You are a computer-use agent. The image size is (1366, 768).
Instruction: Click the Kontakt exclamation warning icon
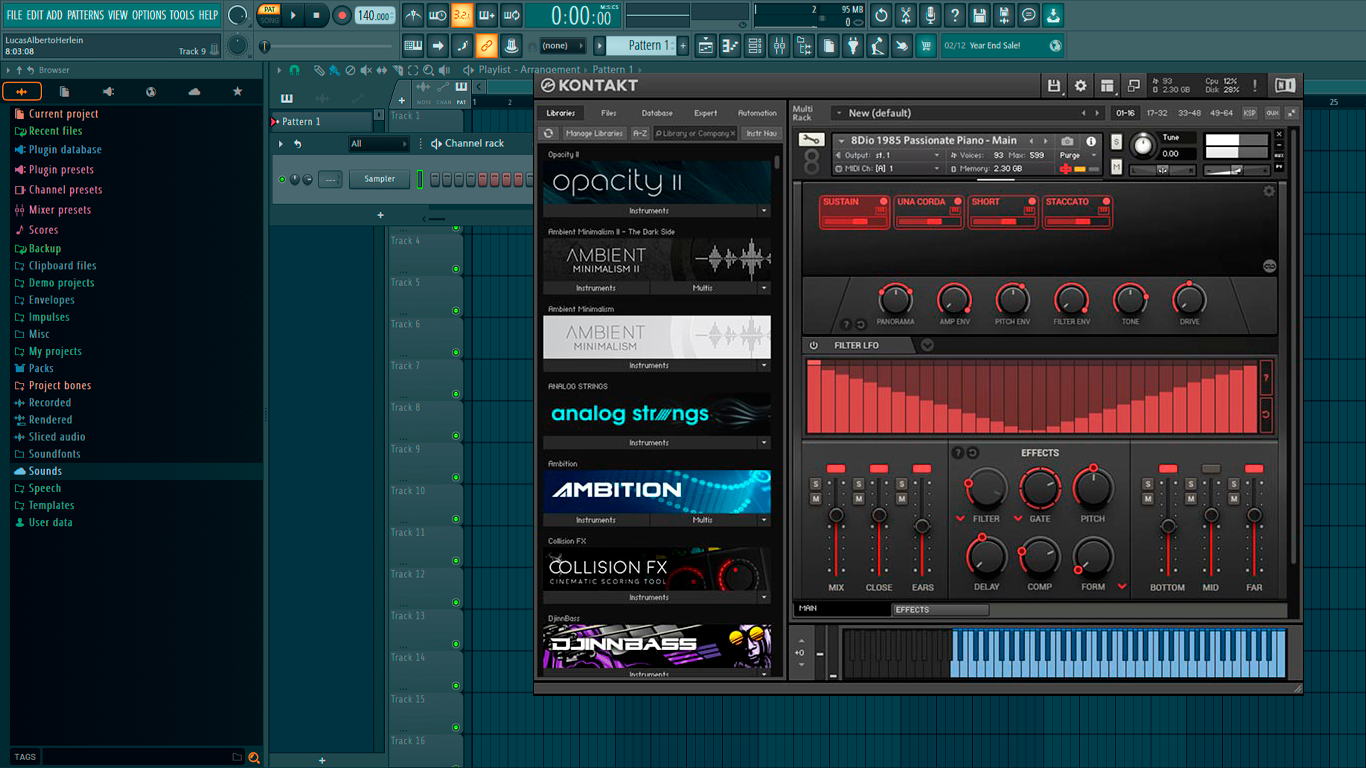(x=1255, y=86)
